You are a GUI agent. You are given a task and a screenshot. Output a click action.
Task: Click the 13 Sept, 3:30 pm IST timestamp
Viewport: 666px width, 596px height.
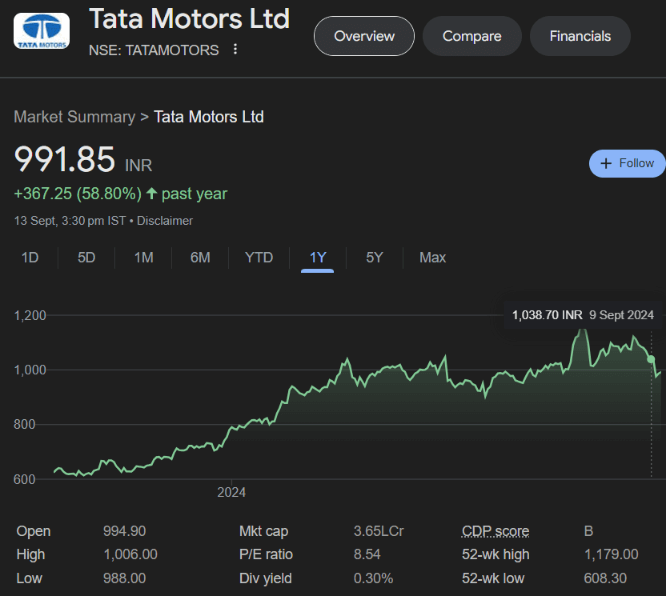coord(70,221)
